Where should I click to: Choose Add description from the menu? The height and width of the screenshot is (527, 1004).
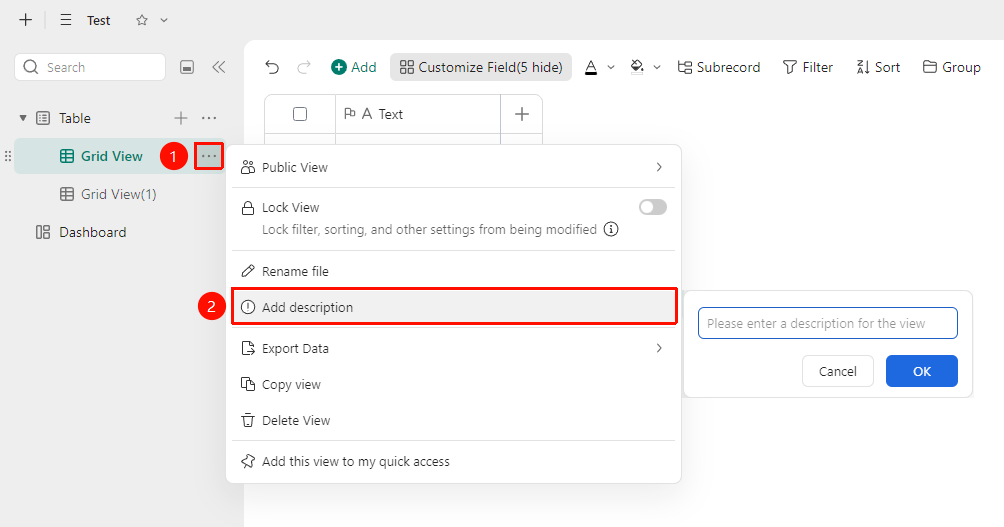(x=453, y=307)
